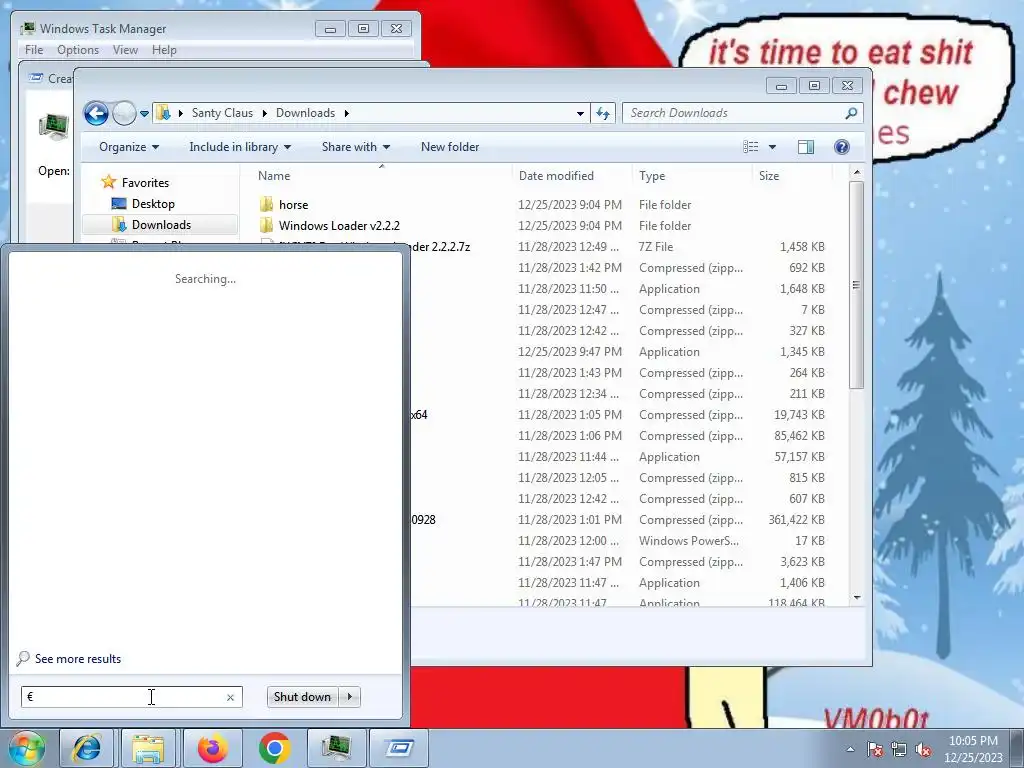Screen dimensions: 1024x768
Task: Click Downloads in the address breadcrumb
Action: tap(305, 113)
